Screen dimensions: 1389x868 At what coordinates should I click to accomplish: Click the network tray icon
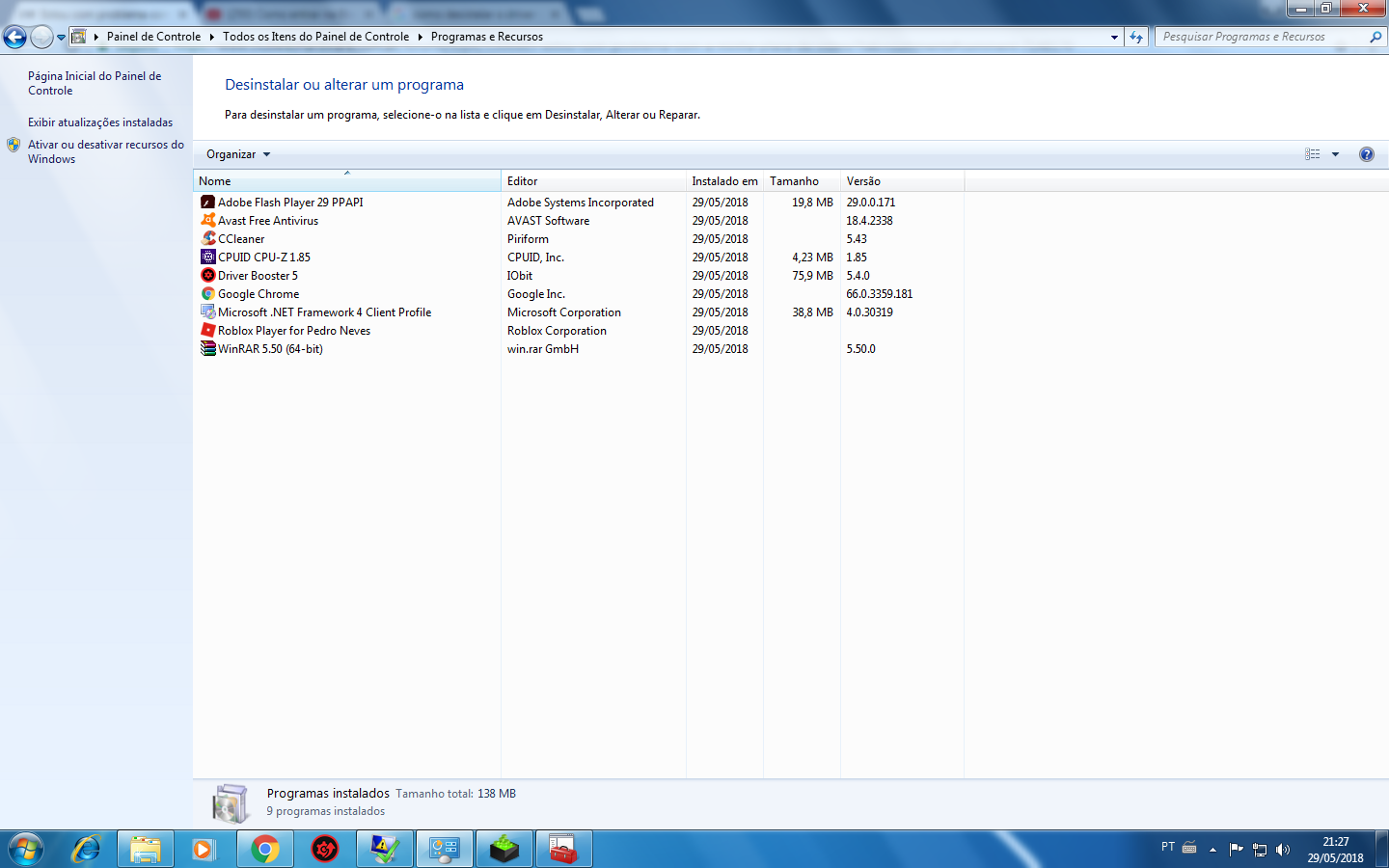point(1260,850)
